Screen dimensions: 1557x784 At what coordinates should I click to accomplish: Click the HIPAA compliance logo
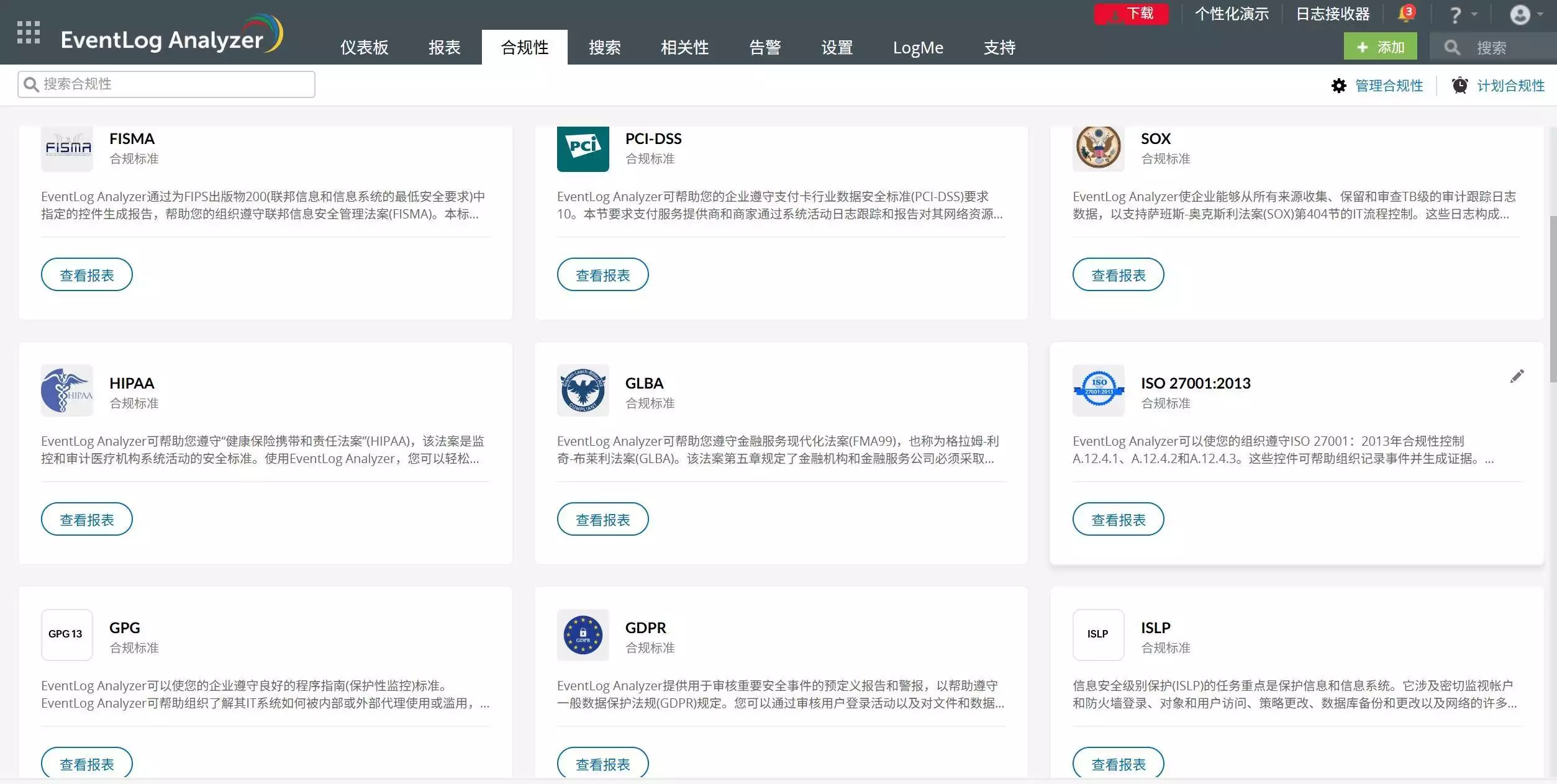pyautogui.click(x=67, y=390)
